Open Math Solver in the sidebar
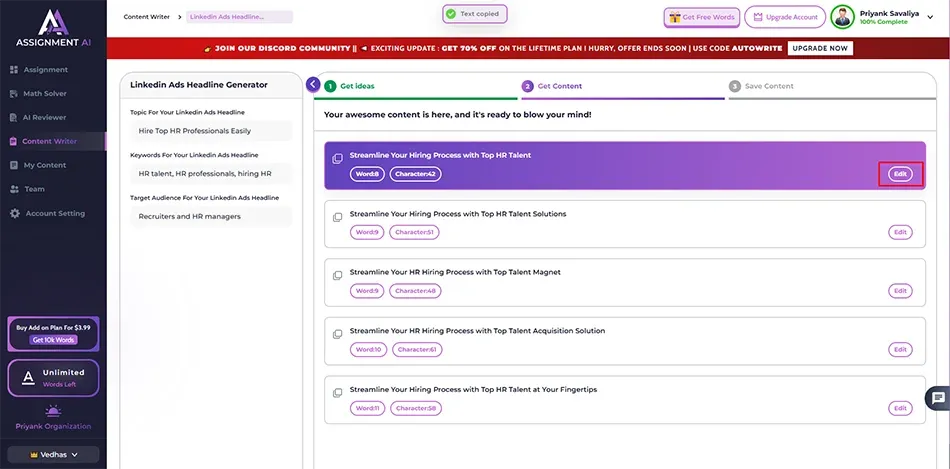The width and height of the screenshot is (950, 469). (46, 93)
